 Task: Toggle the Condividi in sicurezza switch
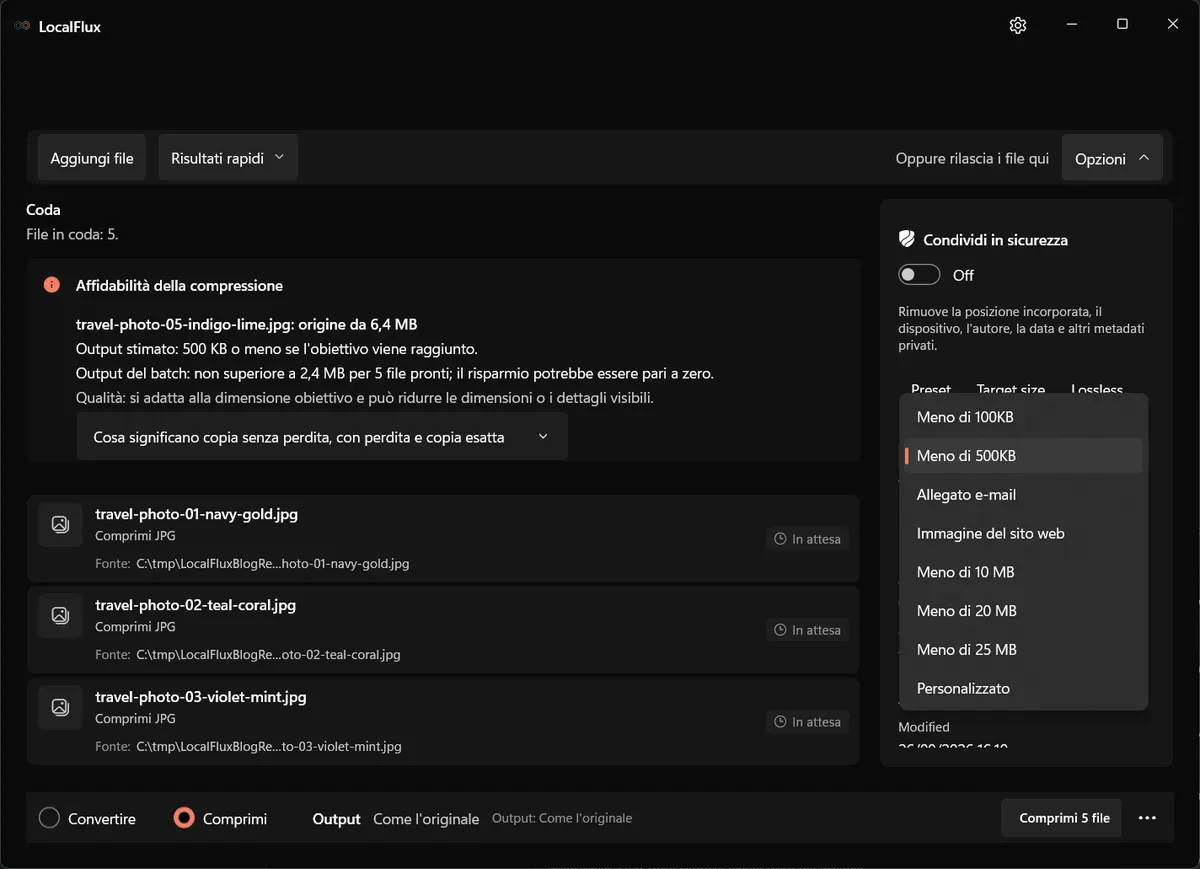(919, 275)
